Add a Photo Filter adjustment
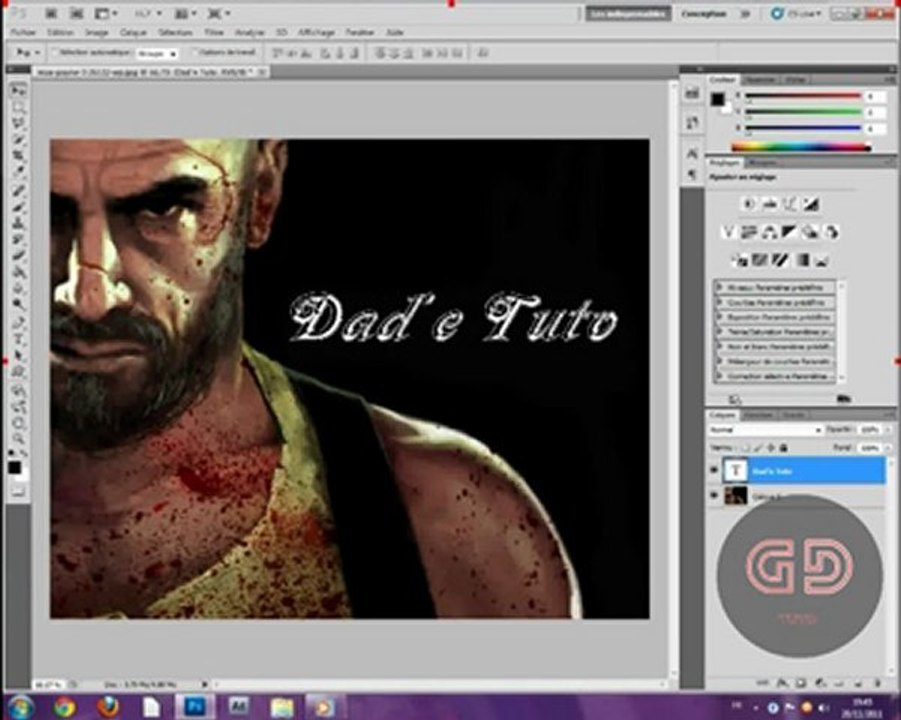 click(811, 232)
